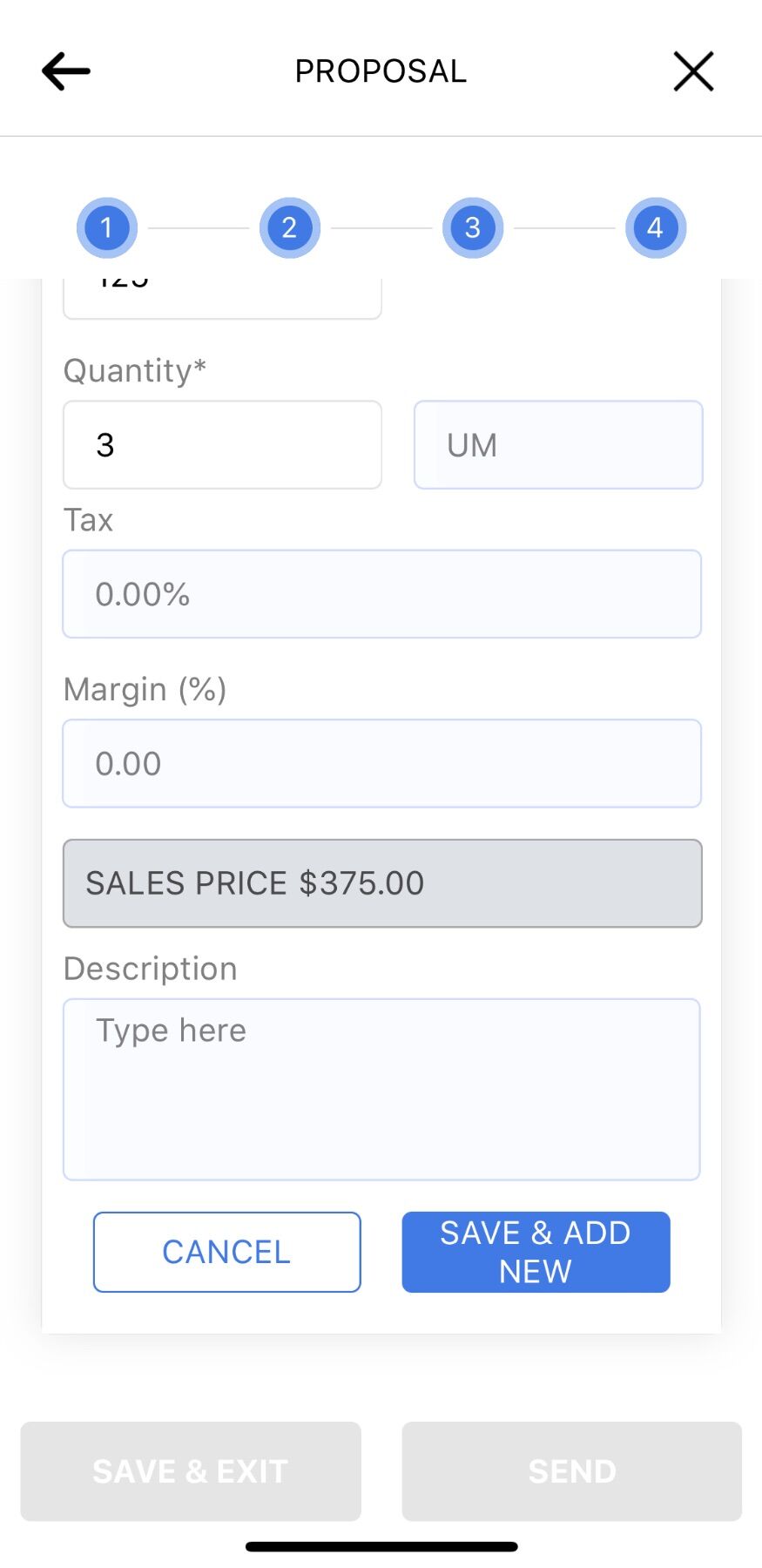Tap the Save & Exit button
762x1568 pixels.
(x=191, y=1471)
